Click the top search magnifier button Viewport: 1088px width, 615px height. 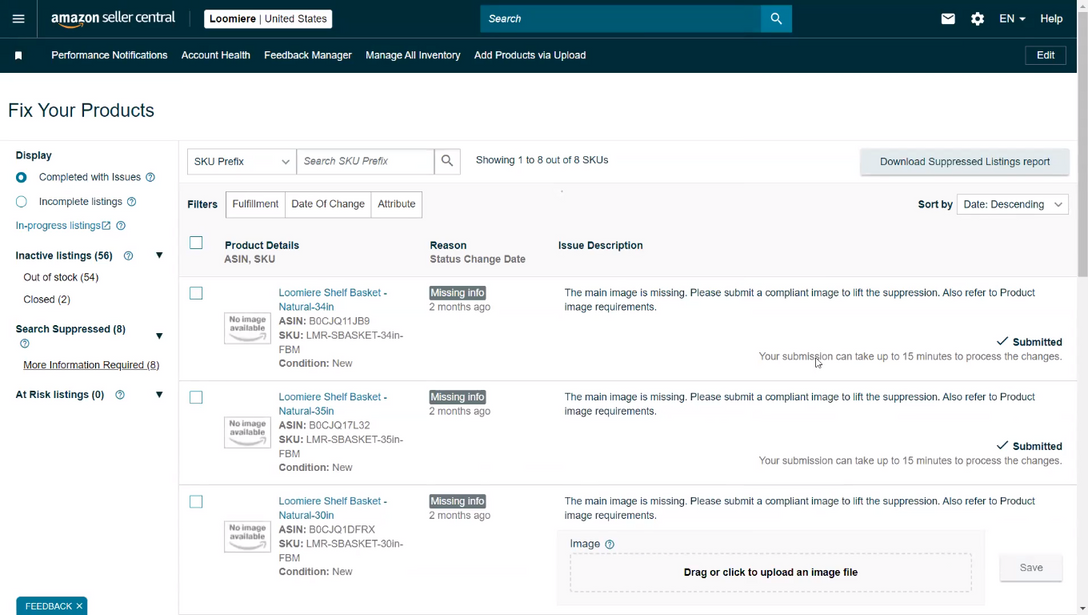click(776, 19)
